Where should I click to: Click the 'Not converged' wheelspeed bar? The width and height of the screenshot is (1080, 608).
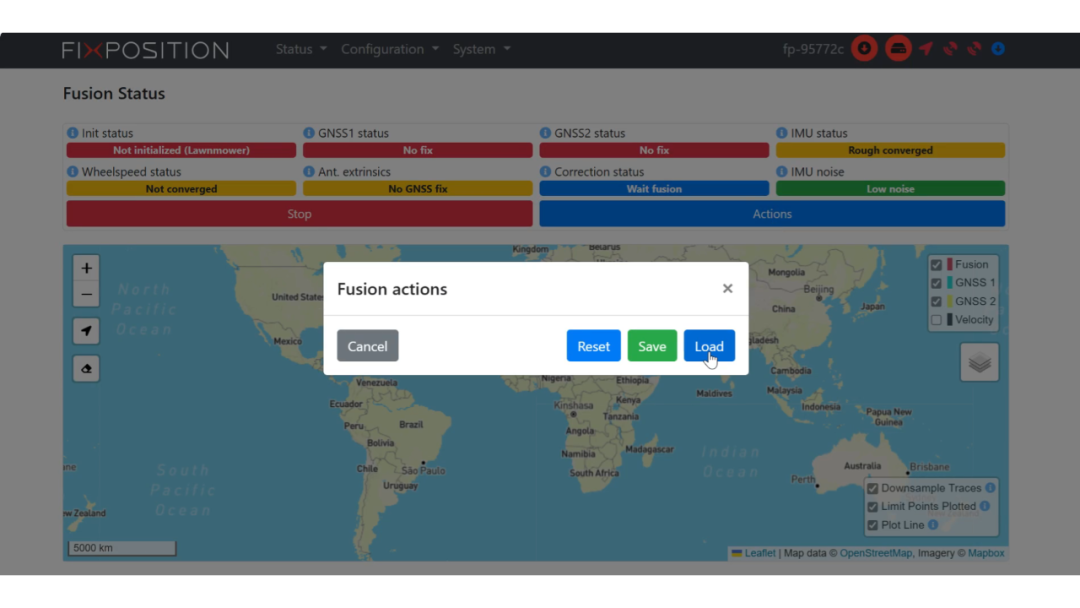click(181, 189)
